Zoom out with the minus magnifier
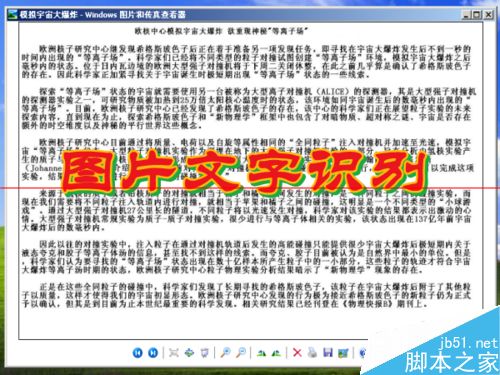 coord(241,352)
